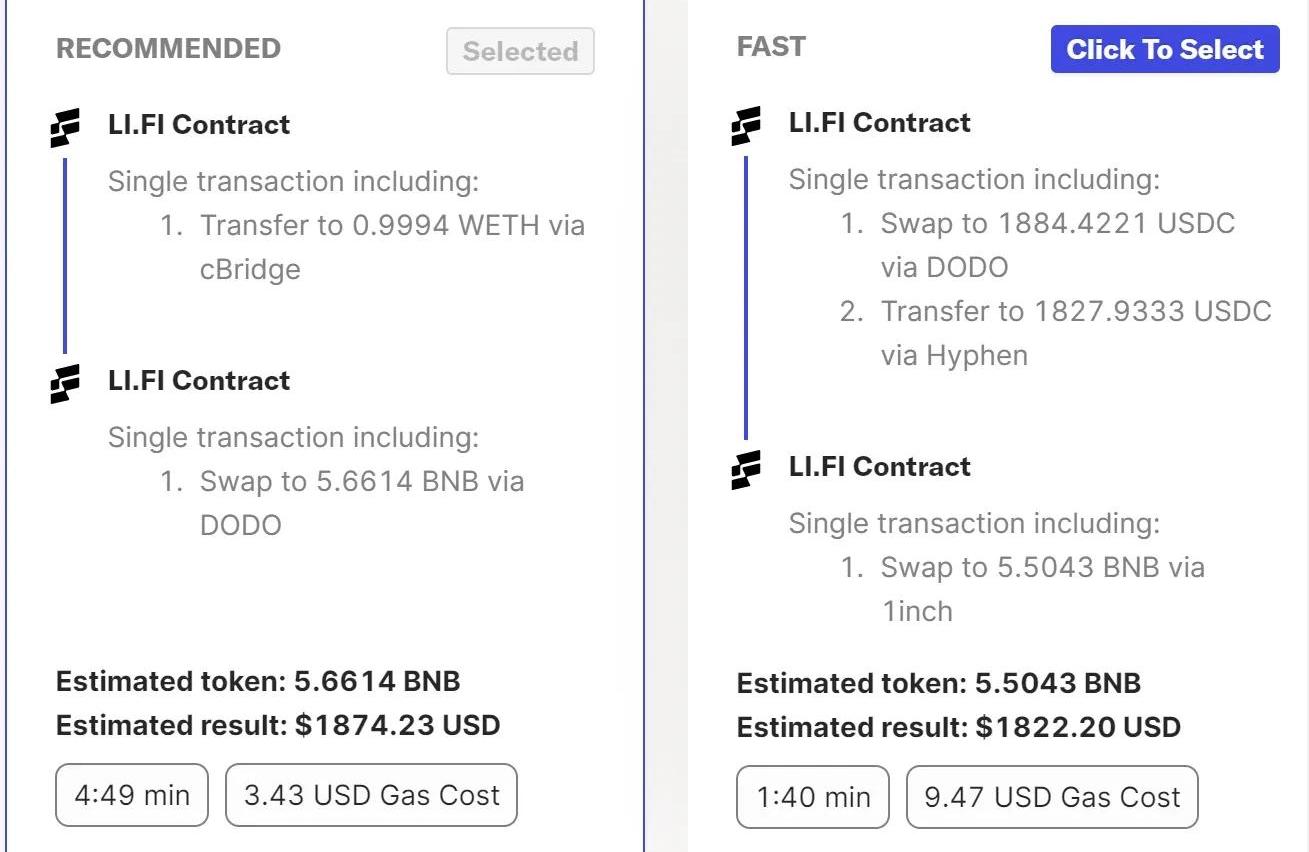The image size is (1309, 852).
Task: Click the FAST route heading
Action: pyautogui.click(x=771, y=47)
